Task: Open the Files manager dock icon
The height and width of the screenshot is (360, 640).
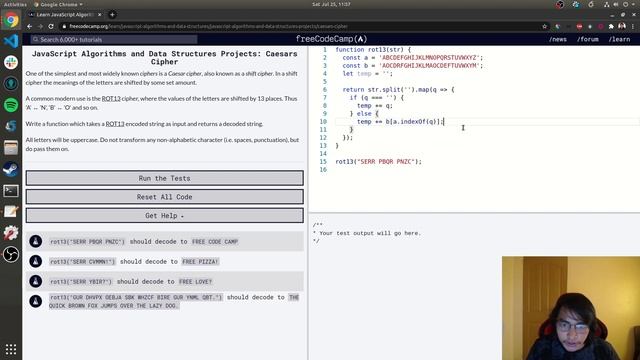Action: pyautogui.click(x=11, y=147)
